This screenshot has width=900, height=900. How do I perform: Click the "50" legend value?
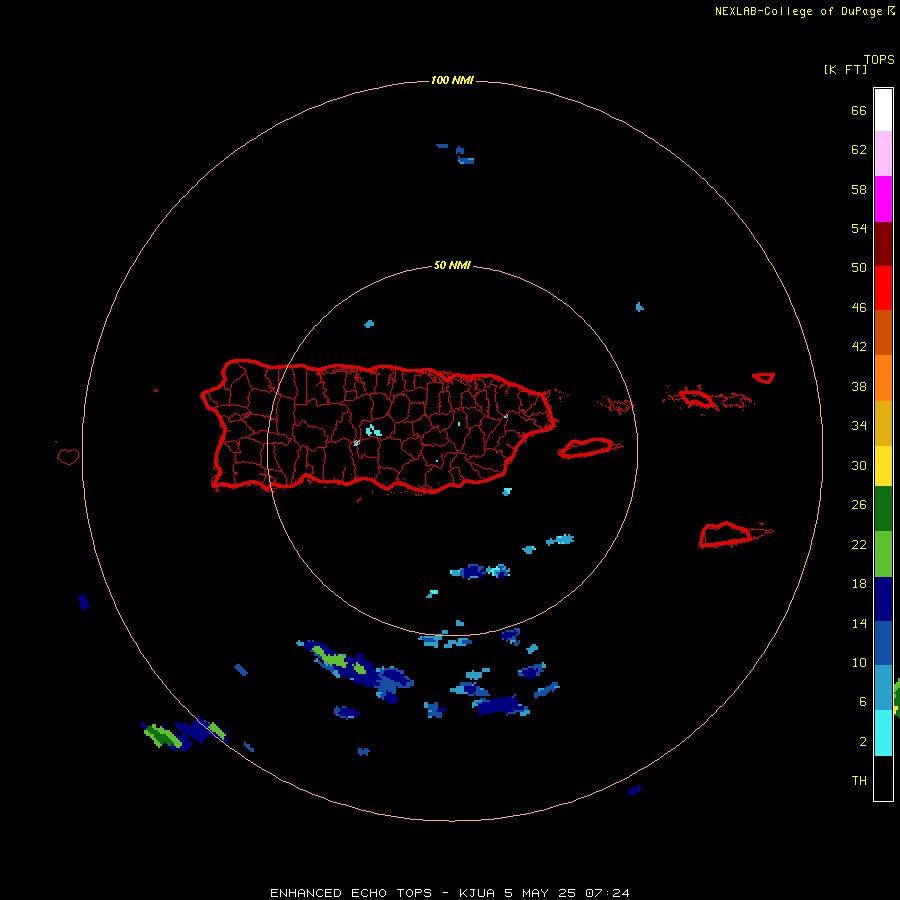[x=859, y=268]
